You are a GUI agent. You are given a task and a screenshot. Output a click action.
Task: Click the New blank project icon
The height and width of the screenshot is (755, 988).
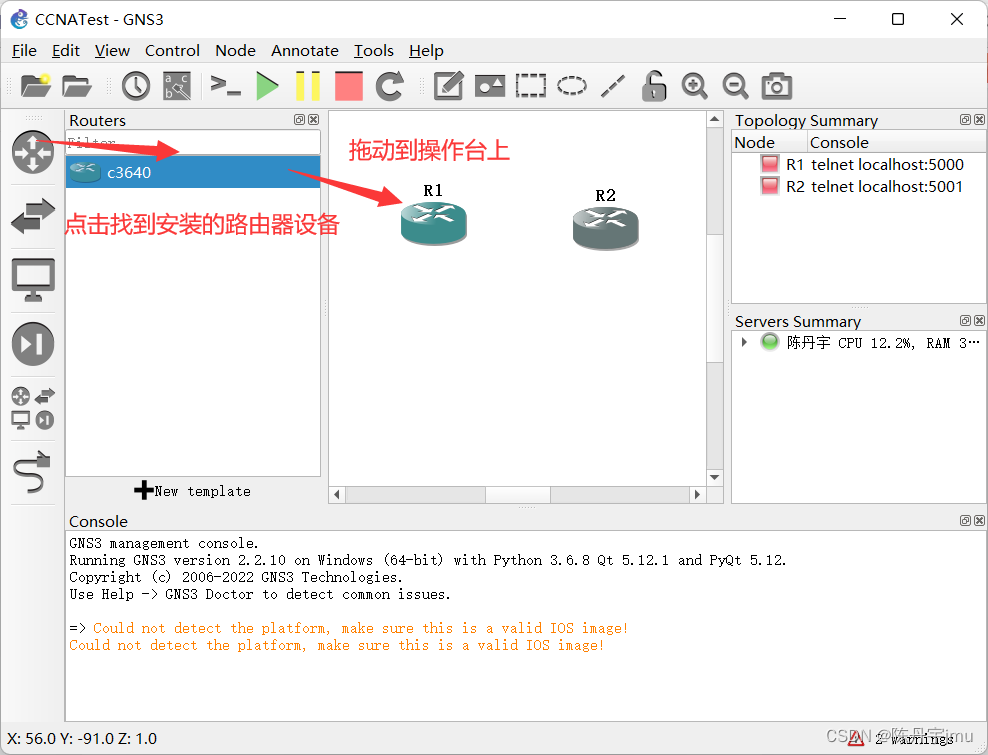pyautogui.click(x=35, y=86)
